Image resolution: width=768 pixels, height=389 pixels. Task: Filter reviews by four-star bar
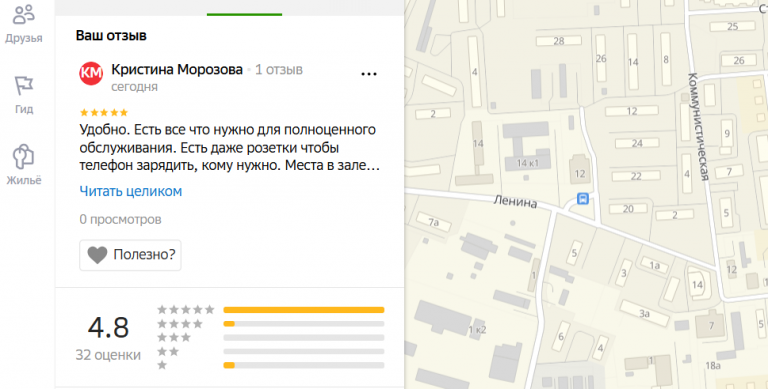304,324
